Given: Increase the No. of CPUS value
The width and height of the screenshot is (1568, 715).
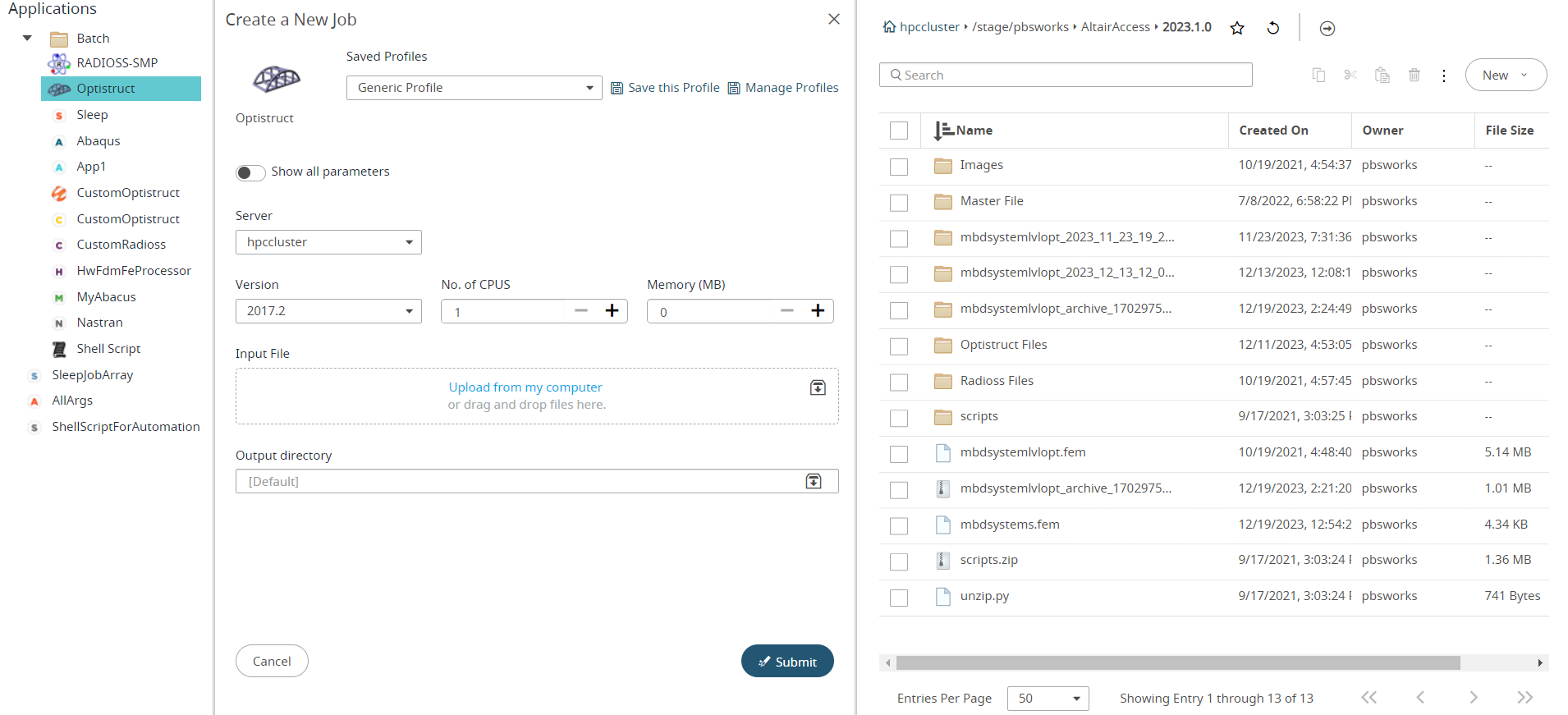Looking at the screenshot, I should (612, 310).
